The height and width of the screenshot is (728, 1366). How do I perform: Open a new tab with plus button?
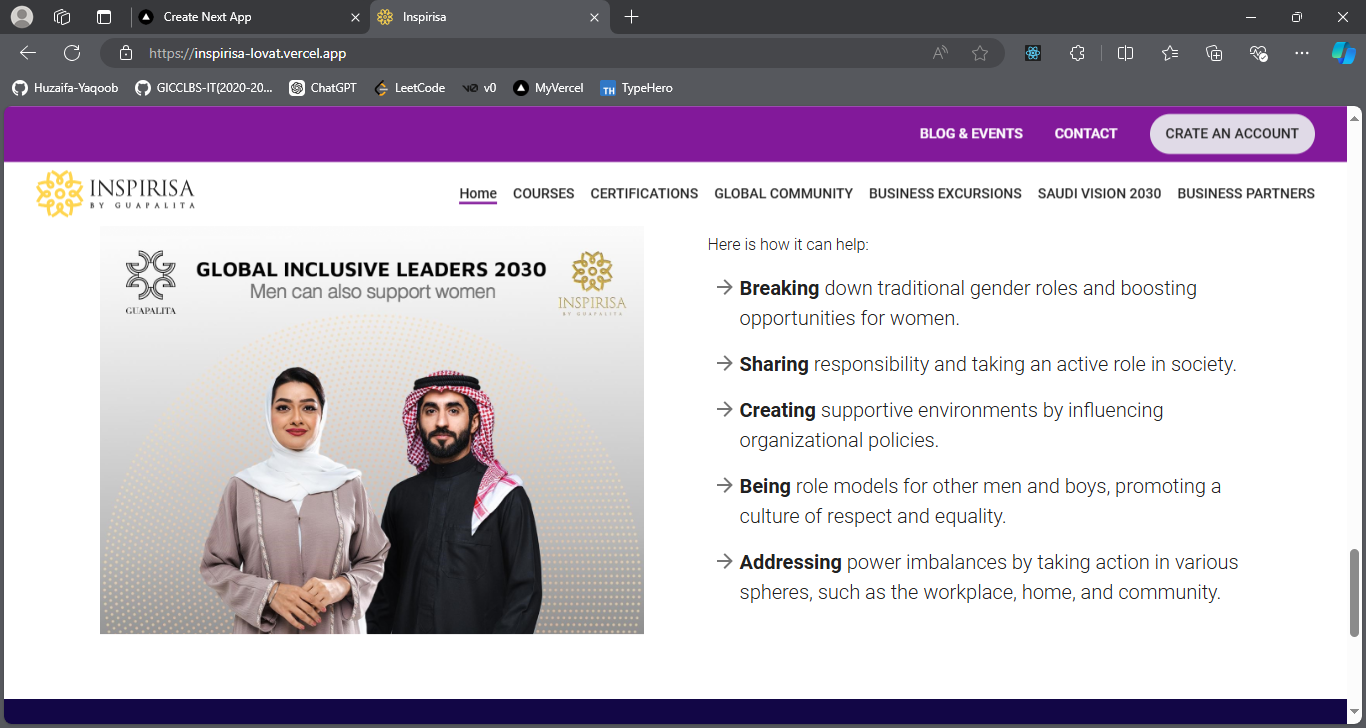coord(631,17)
